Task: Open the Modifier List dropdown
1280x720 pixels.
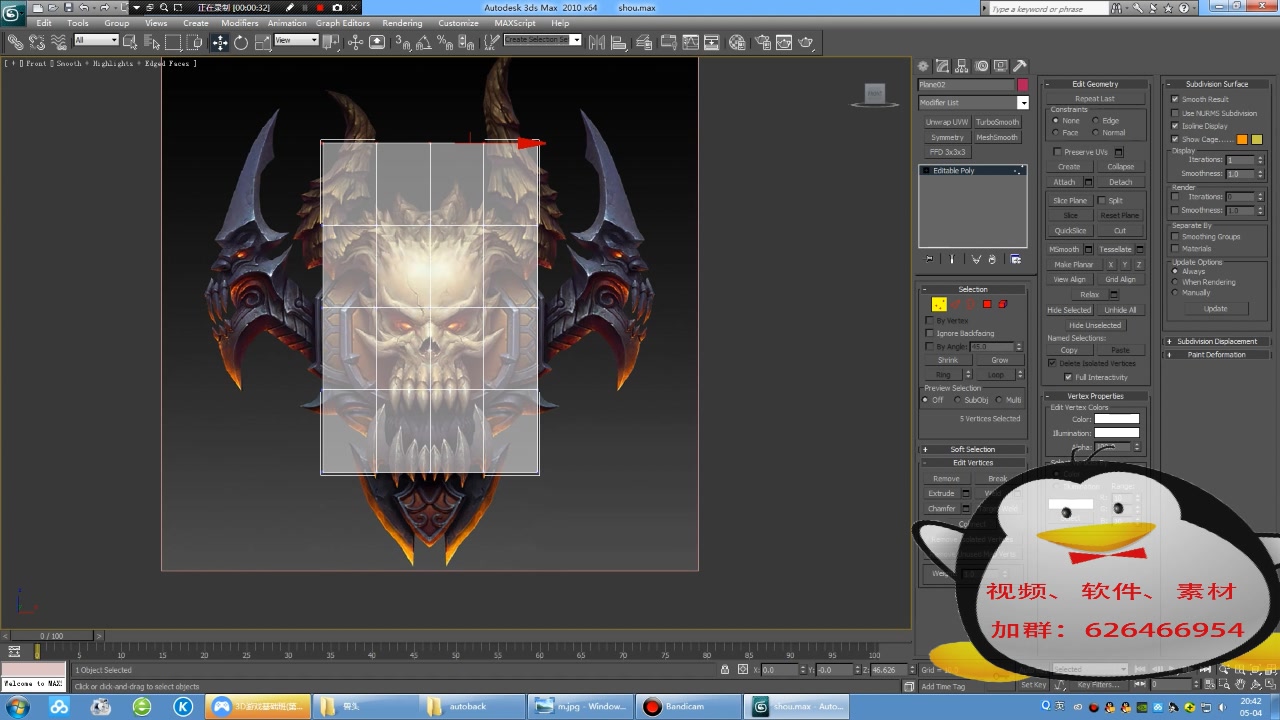Action: [1023, 102]
